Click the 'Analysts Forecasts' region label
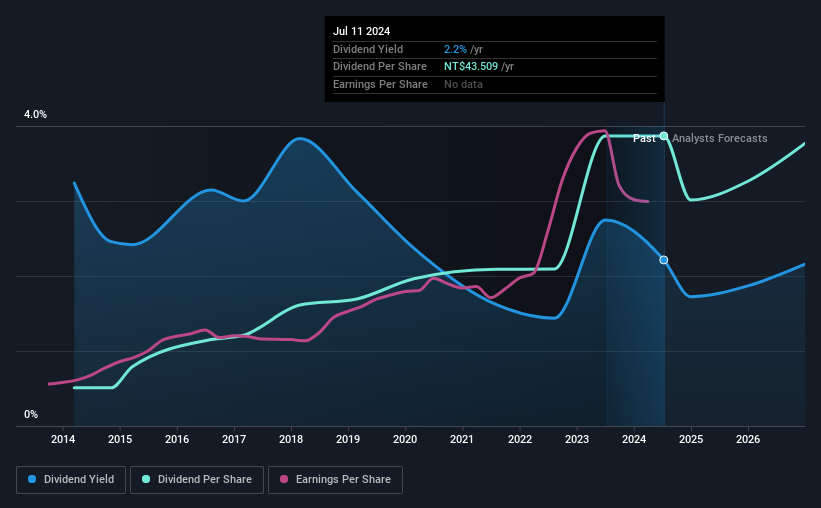Screen dimensions: 821x508 720,138
